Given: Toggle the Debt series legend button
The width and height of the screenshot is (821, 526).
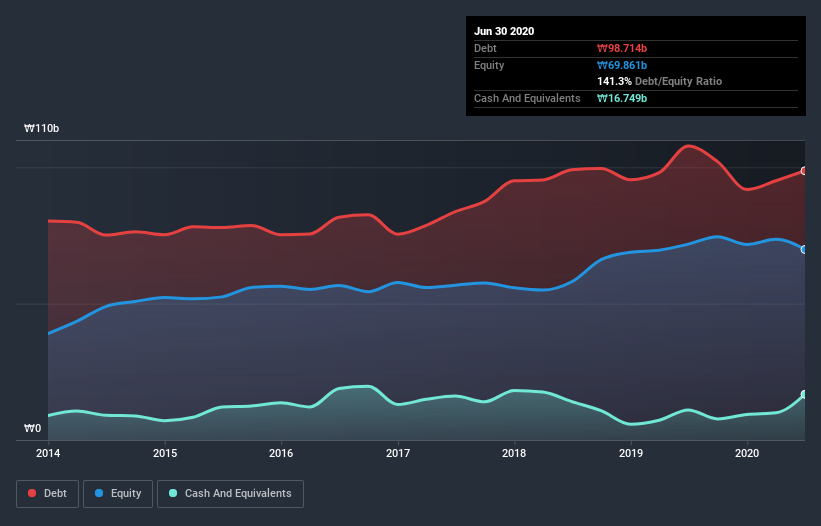Looking at the screenshot, I should (x=47, y=494).
